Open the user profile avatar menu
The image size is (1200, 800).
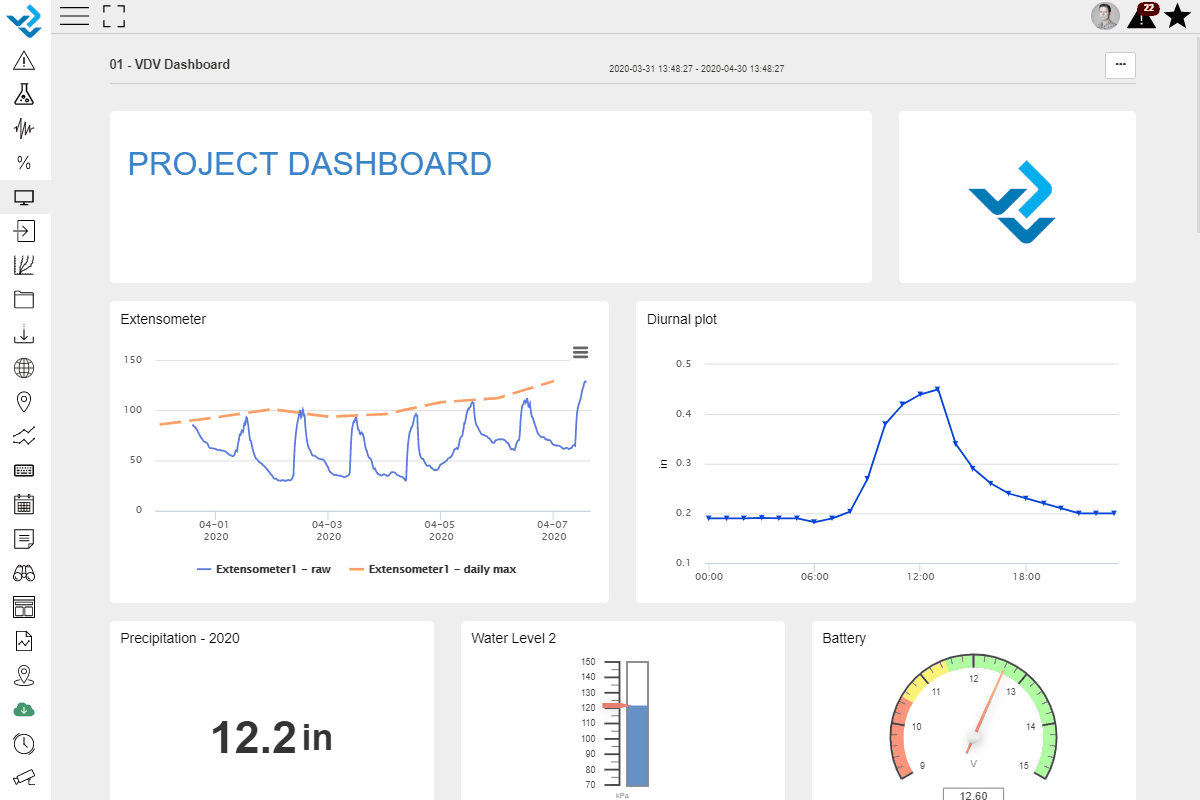[x=1105, y=16]
